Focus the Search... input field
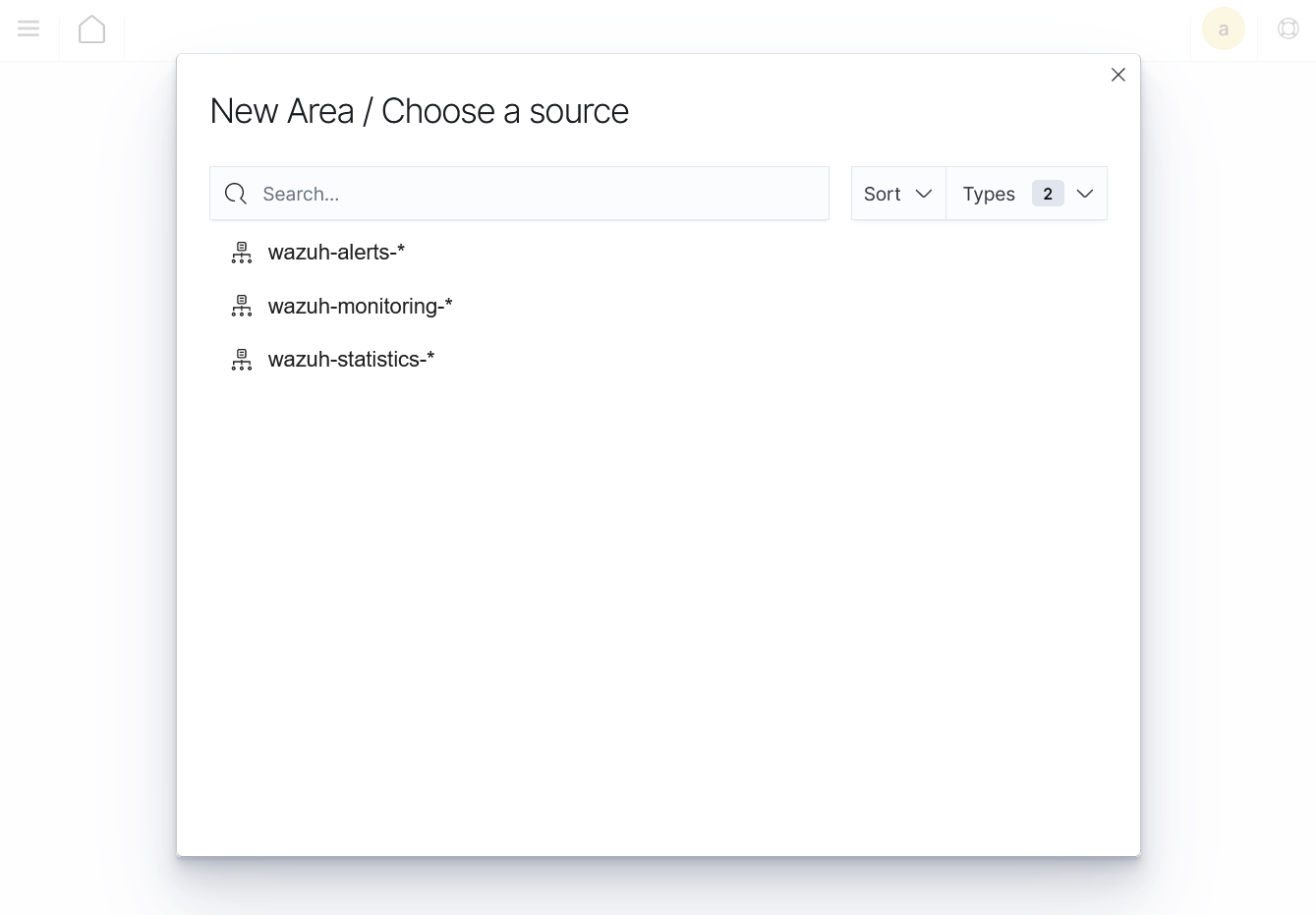 click(519, 194)
